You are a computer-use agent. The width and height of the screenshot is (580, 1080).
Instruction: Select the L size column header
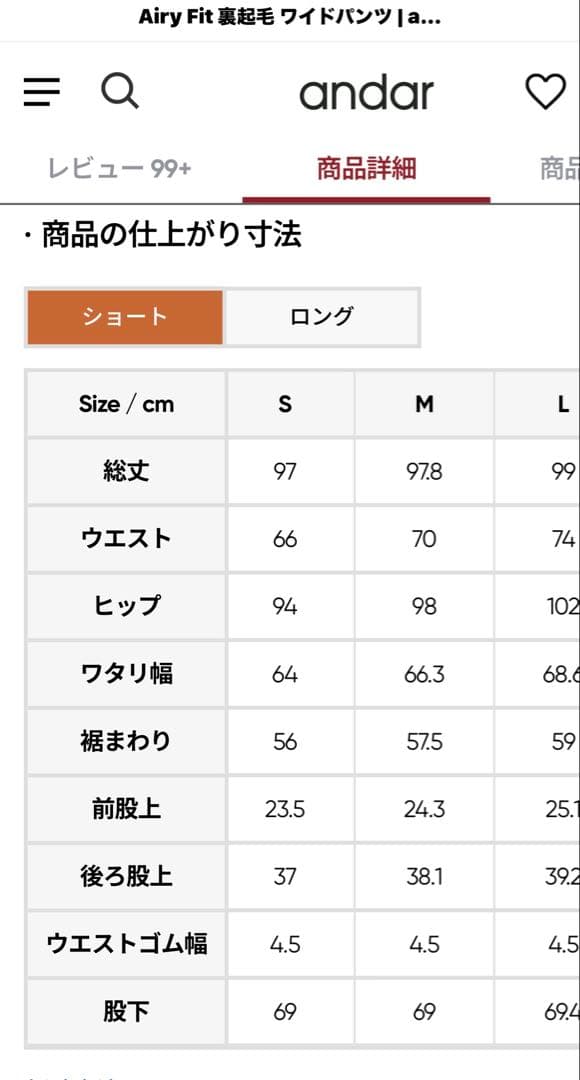pos(560,404)
